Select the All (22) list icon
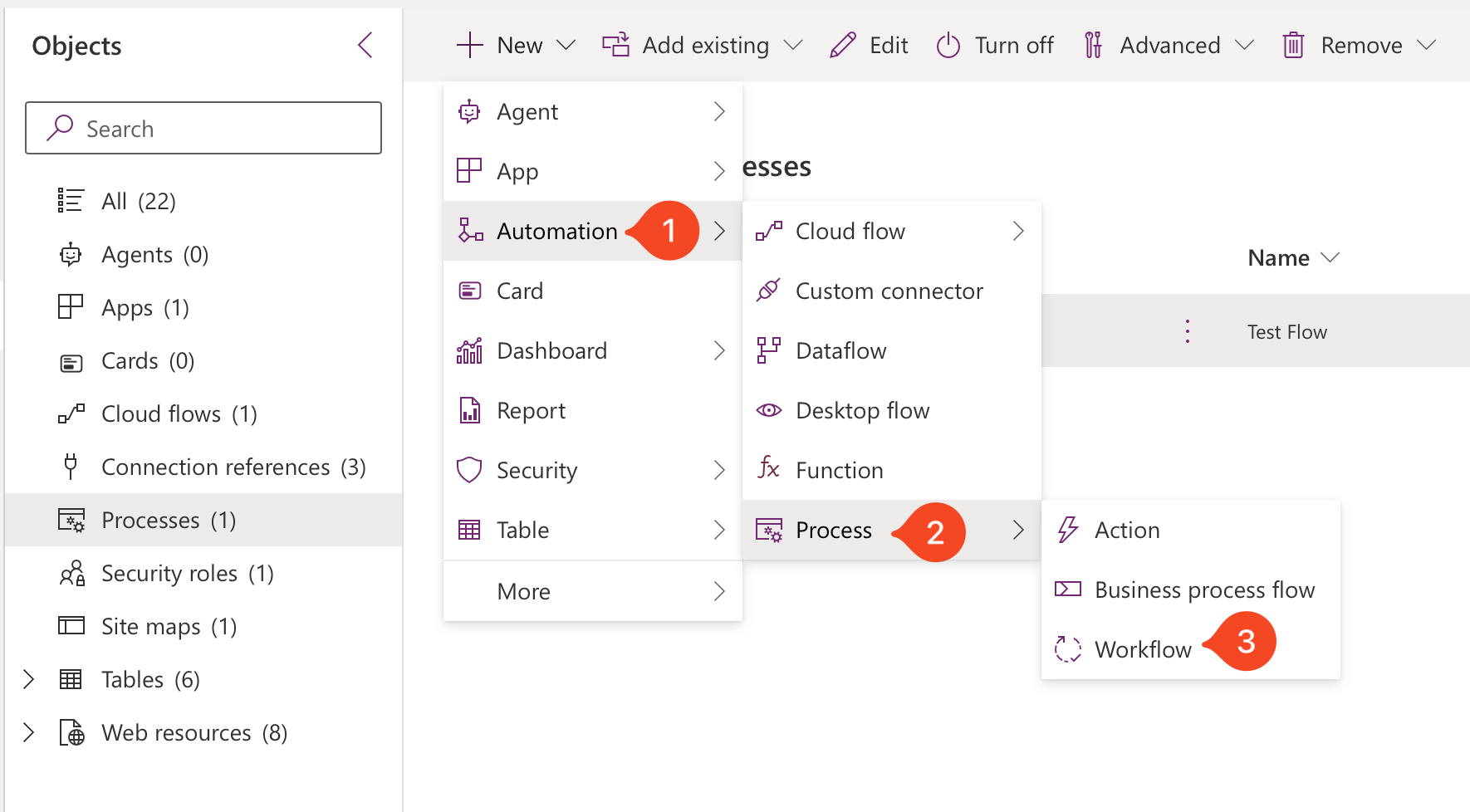Viewport: 1470px width, 812px height. pos(71,201)
